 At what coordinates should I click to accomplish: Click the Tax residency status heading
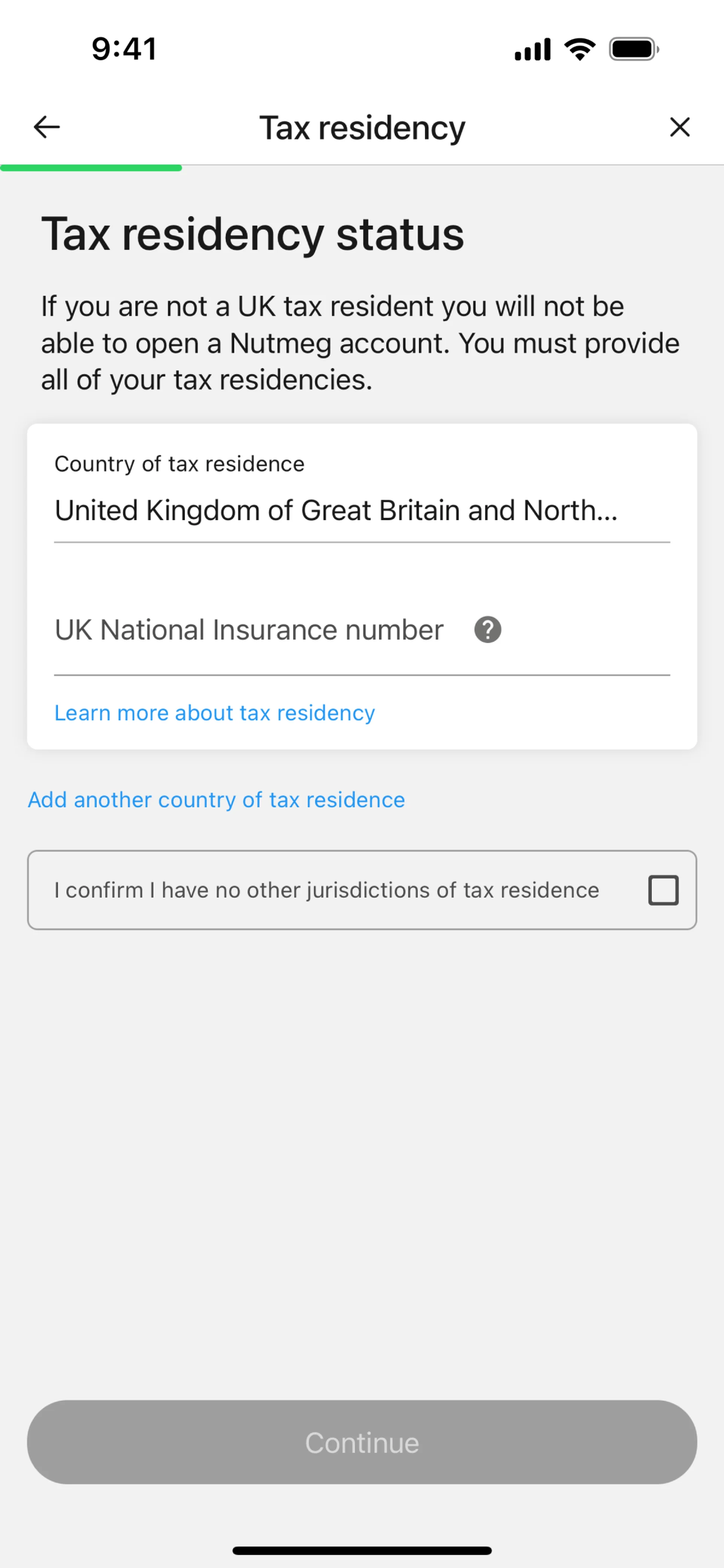(252, 234)
